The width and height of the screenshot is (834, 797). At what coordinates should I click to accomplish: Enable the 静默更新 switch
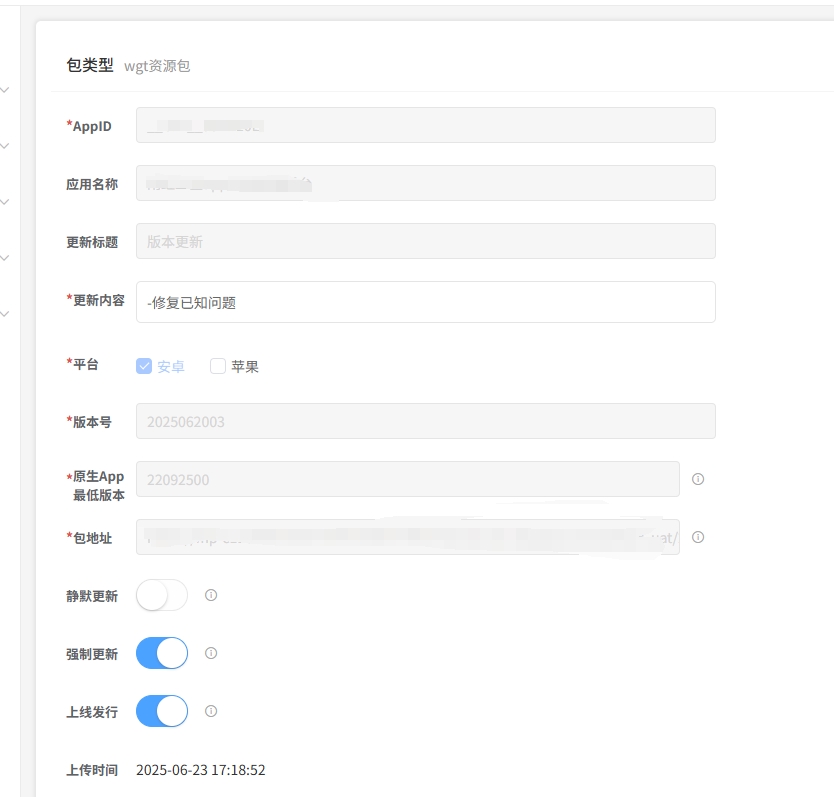click(x=162, y=595)
